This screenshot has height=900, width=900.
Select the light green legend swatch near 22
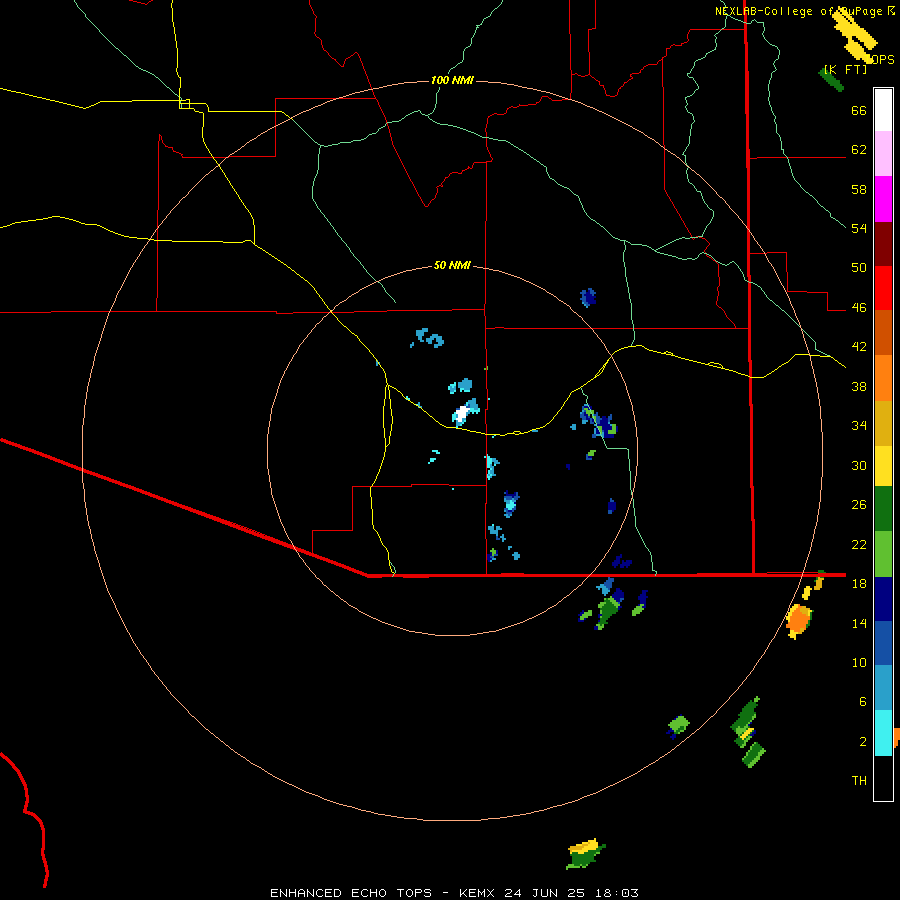click(883, 554)
